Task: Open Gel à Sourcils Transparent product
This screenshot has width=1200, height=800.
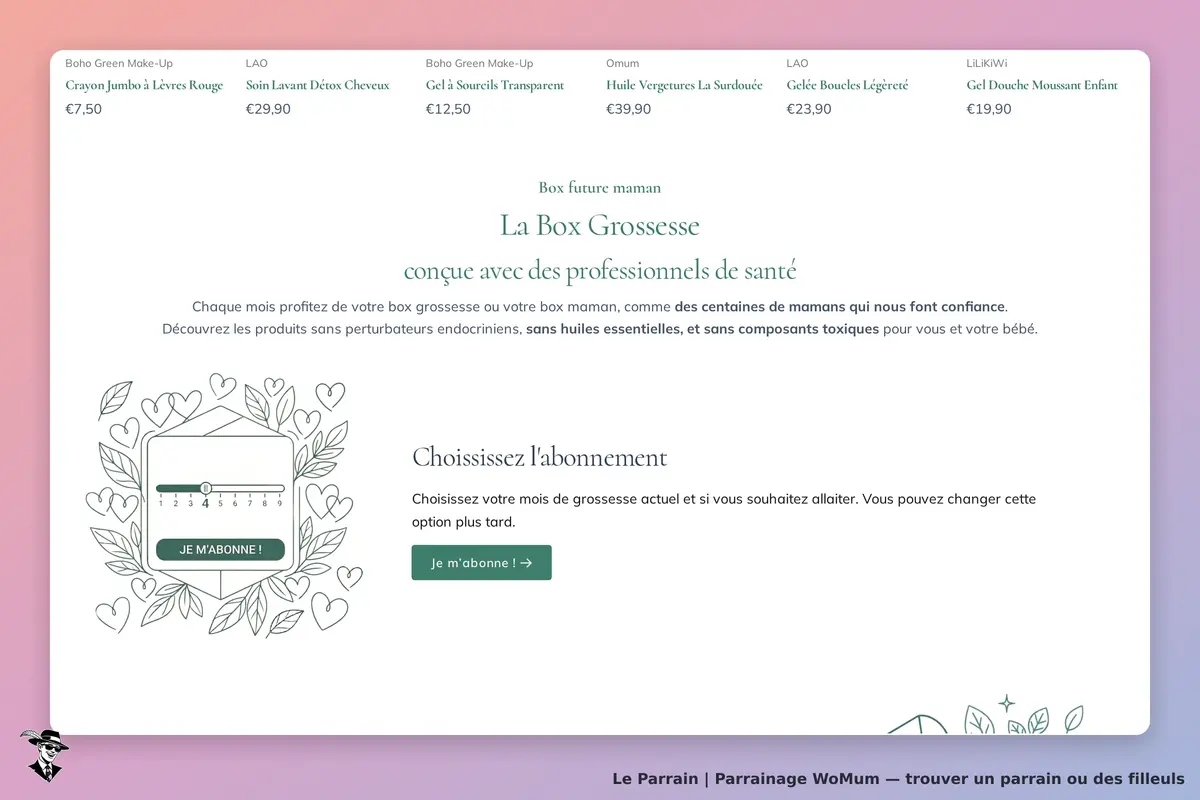Action: 495,85
